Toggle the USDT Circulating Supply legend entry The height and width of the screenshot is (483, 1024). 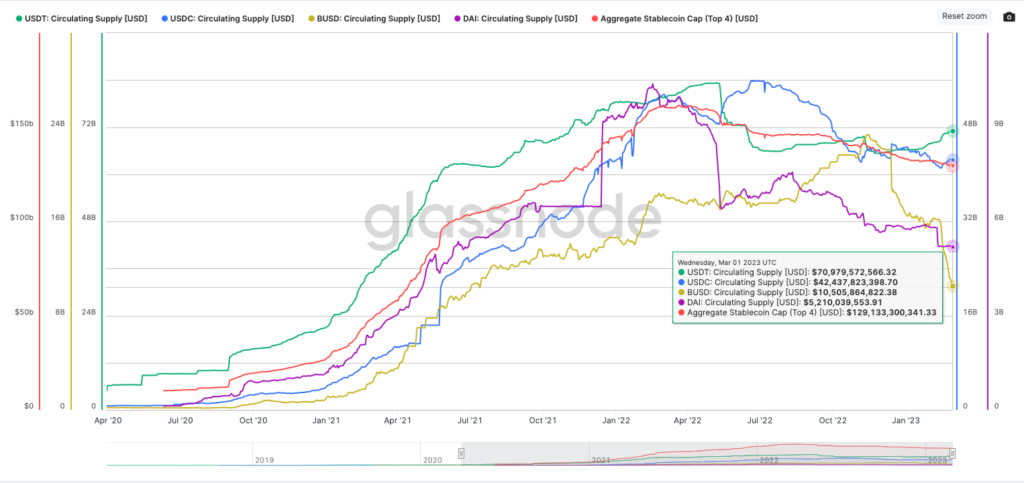(x=82, y=18)
